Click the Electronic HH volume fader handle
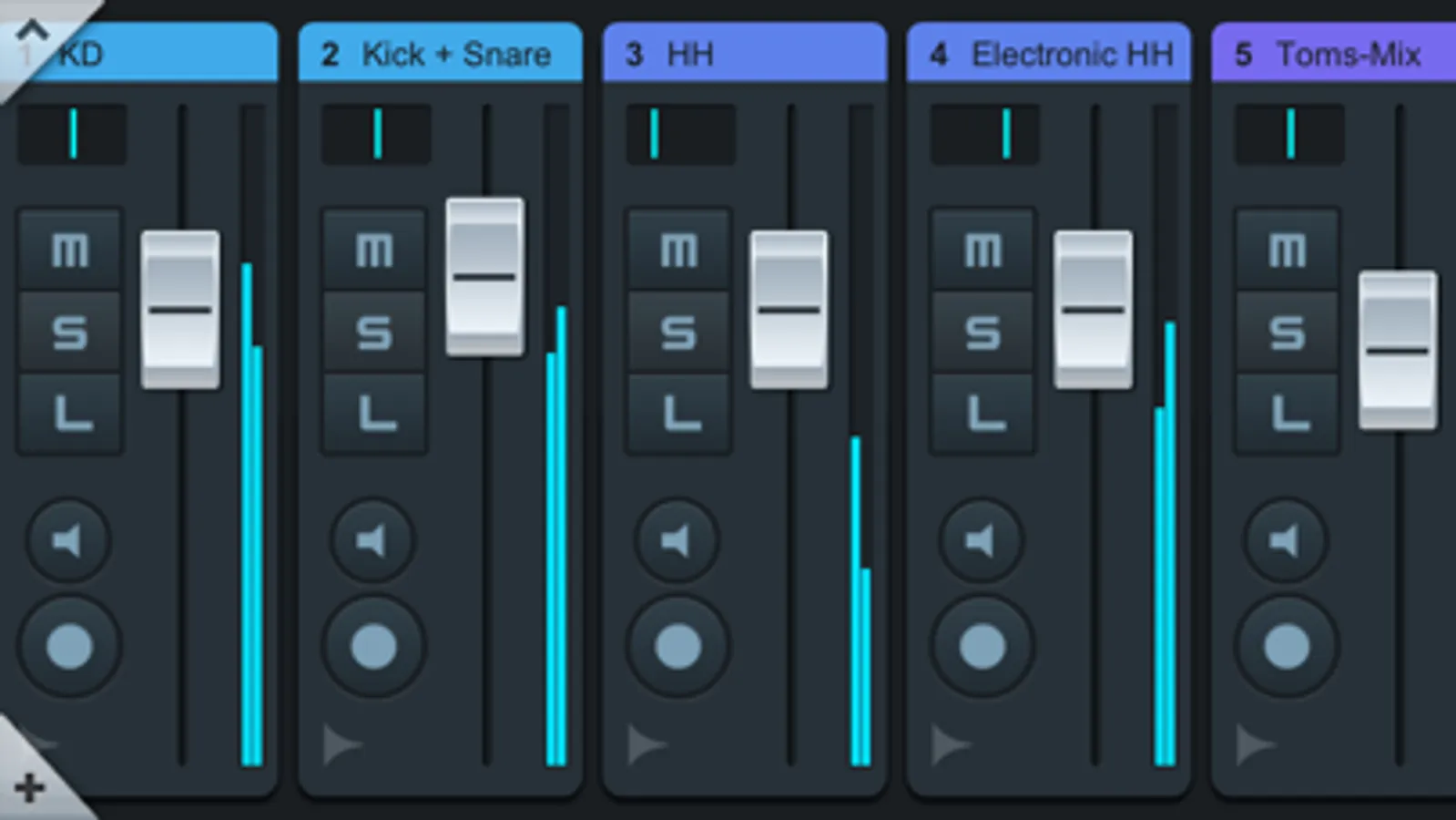Viewport: 1456px width, 820px height. 1093,310
